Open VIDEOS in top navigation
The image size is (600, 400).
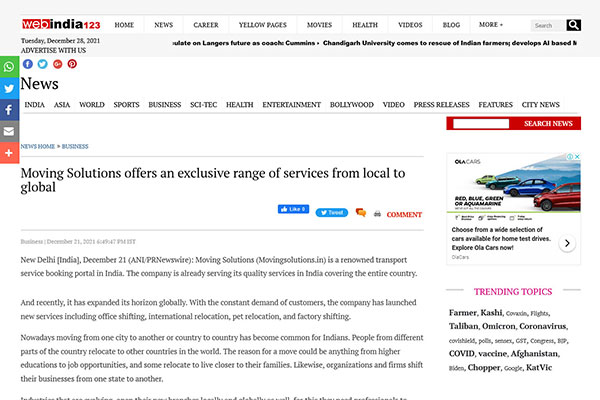click(x=410, y=25)
